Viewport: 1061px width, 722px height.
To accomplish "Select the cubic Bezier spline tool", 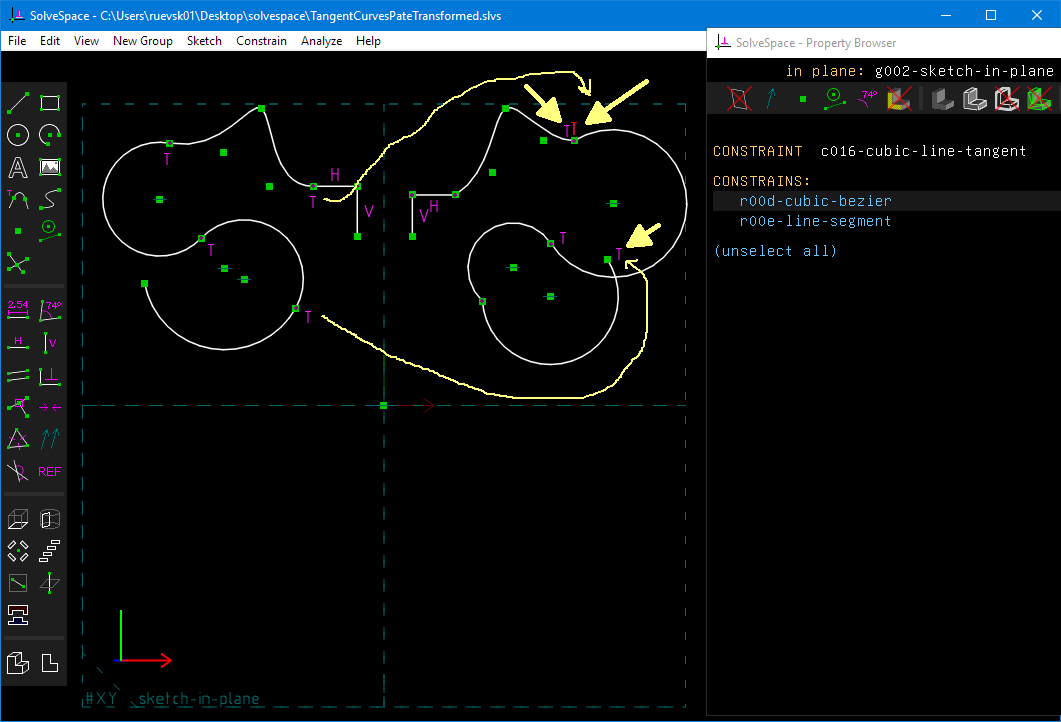I will 49,198.
